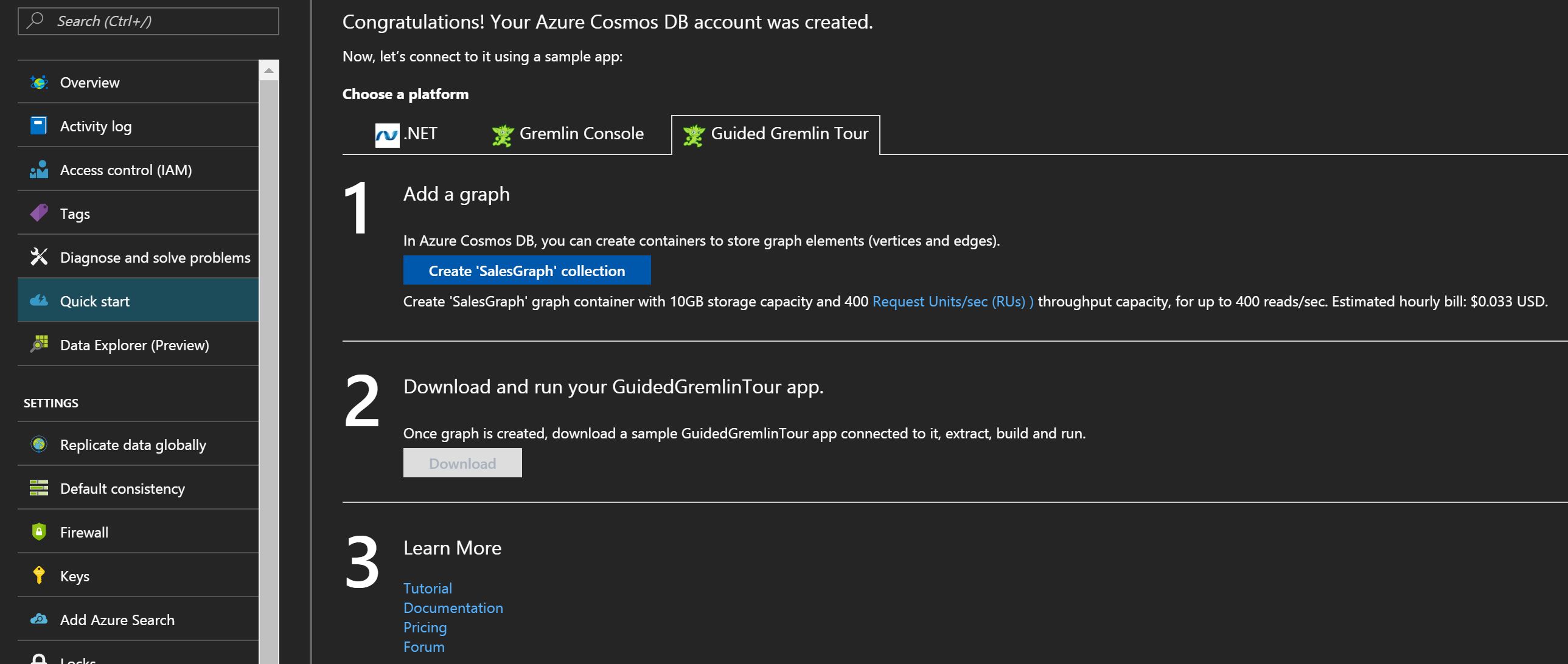Click Create 'SalesGraph' collection button
This screenshot has height=664, width=1568.
(x=526, y=271)
